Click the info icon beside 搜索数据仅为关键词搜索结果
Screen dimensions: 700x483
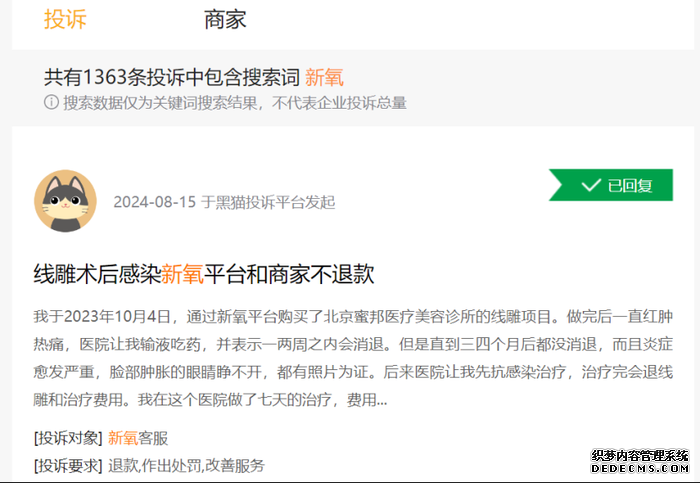click(51, 102)
